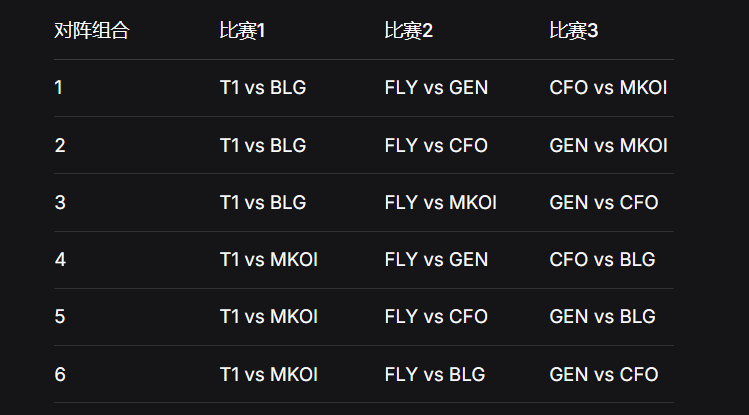The height and width of the screenshot is (415, 749).
Task: Select FLY vs GEN in combination 1
Action: point(436,88)
